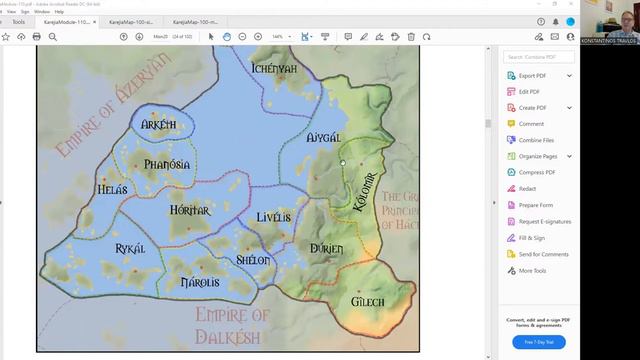Expand the Organize Pages chevron
Viewport: 640px width, 360px height.
pyautogui.click(x=569, y=156)
